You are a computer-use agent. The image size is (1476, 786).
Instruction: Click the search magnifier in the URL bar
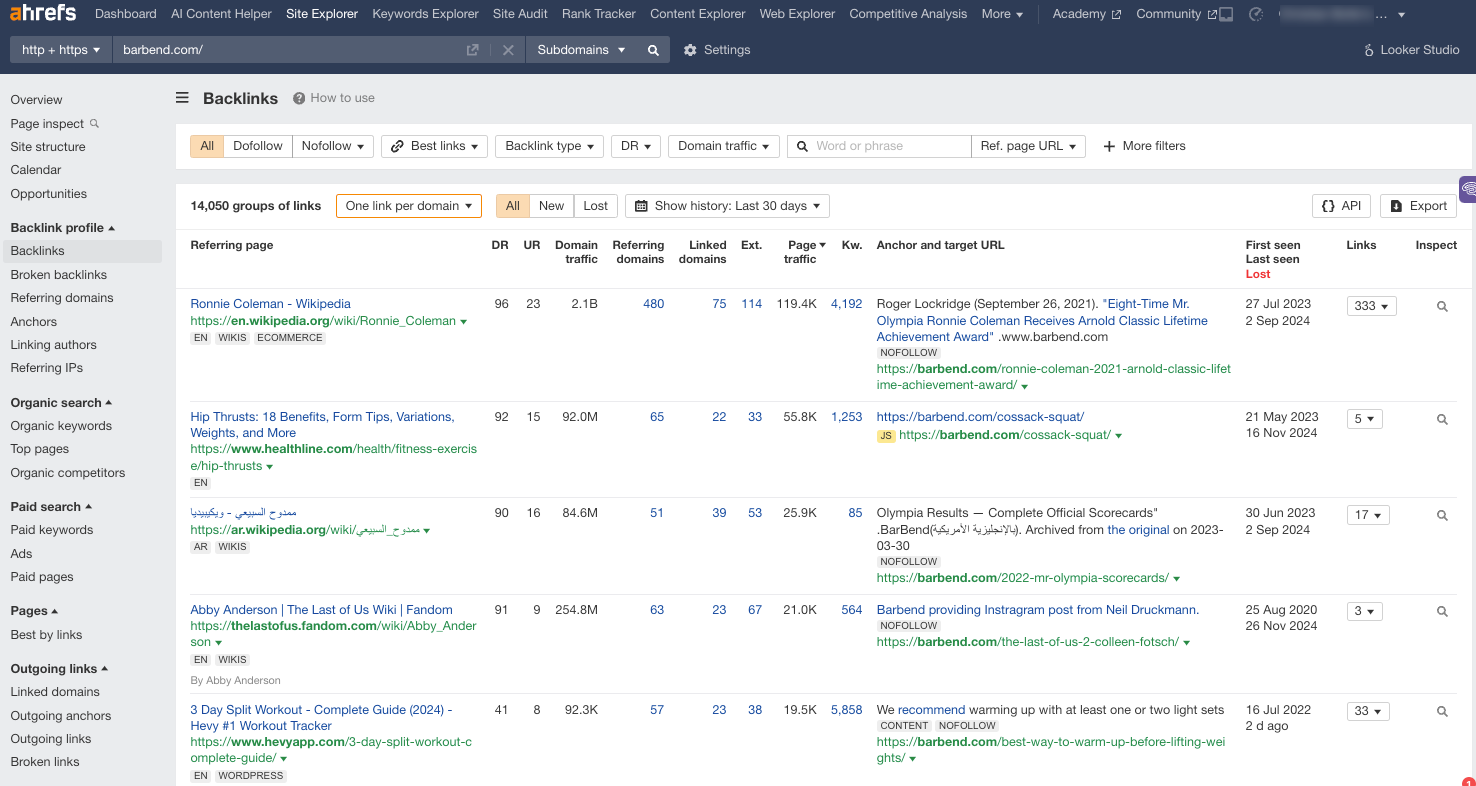[x=653, y=50]
